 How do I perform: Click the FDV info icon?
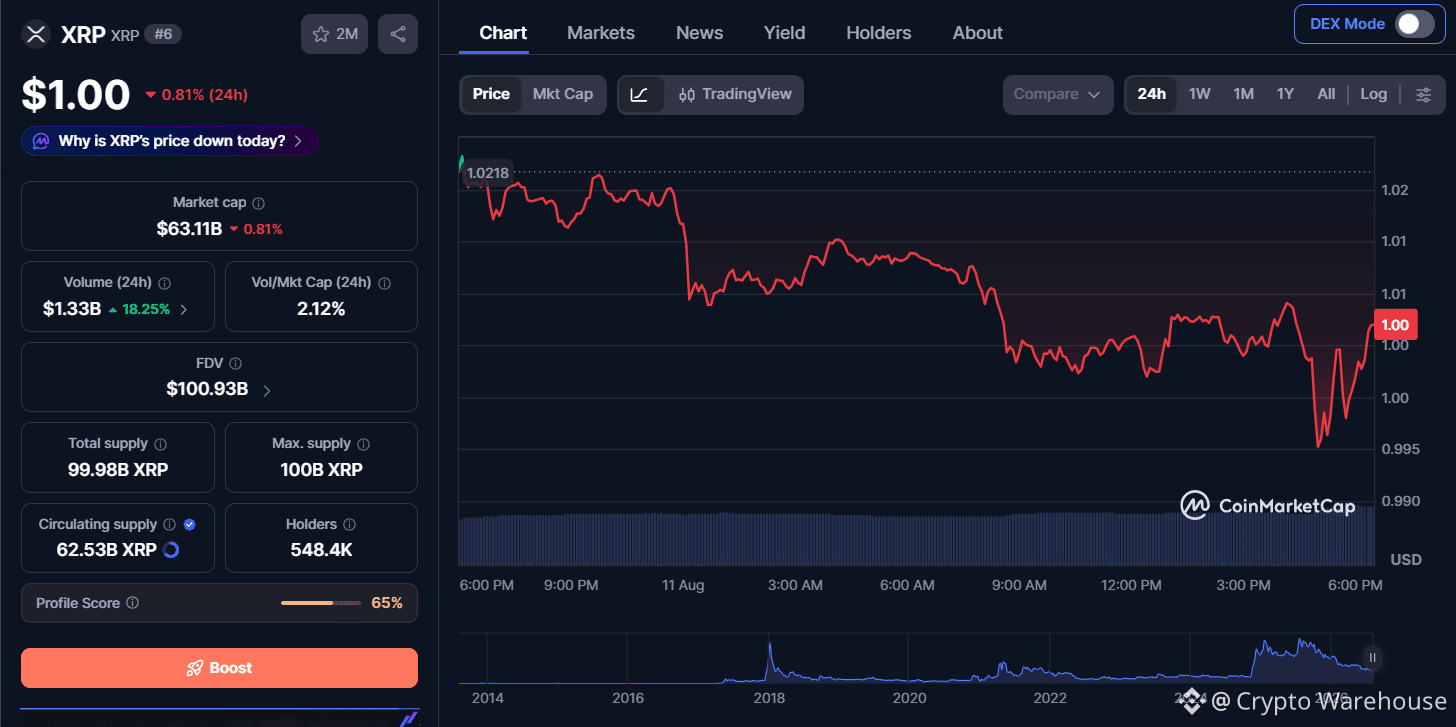tap(235, 364)
